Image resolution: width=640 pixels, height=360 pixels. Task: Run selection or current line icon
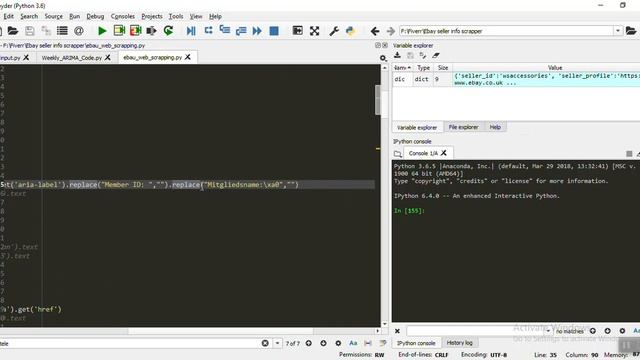(151, 31)
